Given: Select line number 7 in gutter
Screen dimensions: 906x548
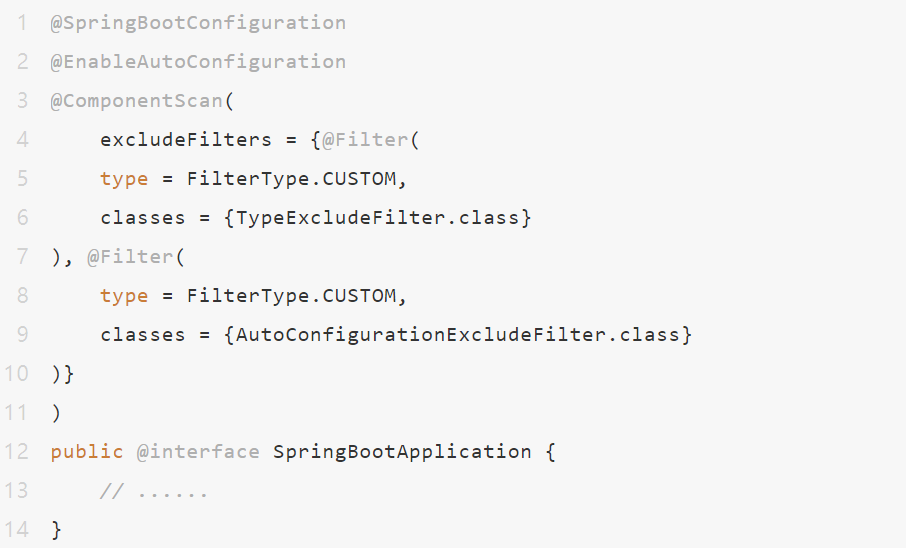Looking at the screenshot, I should [x=22, y=257].
